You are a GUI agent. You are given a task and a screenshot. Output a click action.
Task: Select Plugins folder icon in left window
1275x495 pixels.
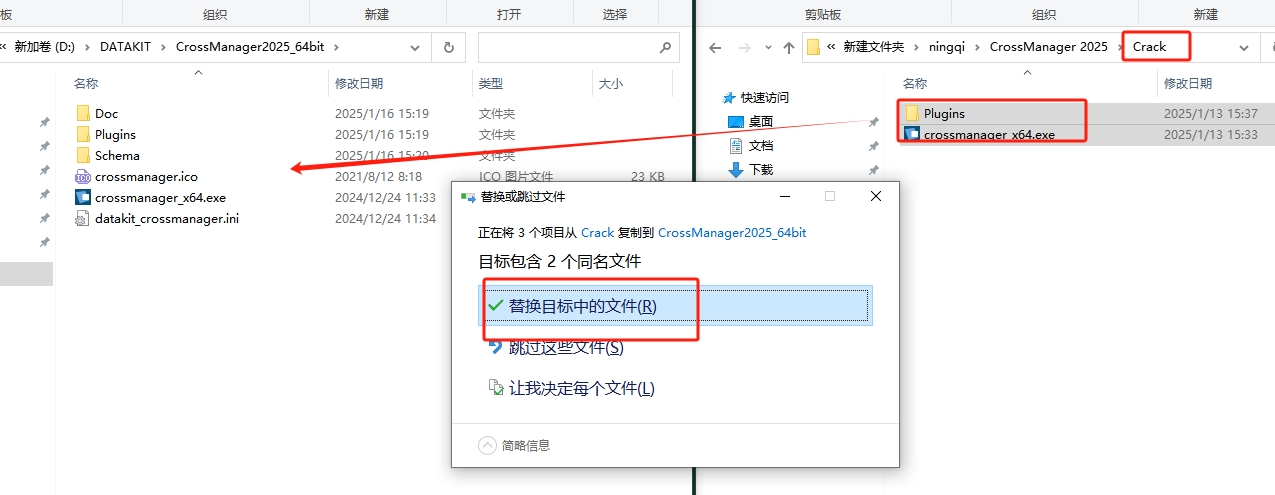click(83, 134)
